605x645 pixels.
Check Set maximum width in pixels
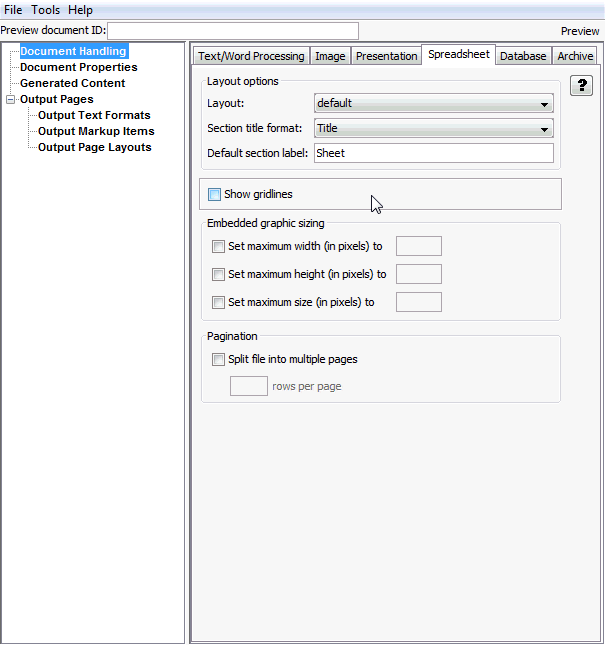click(218, 246)
